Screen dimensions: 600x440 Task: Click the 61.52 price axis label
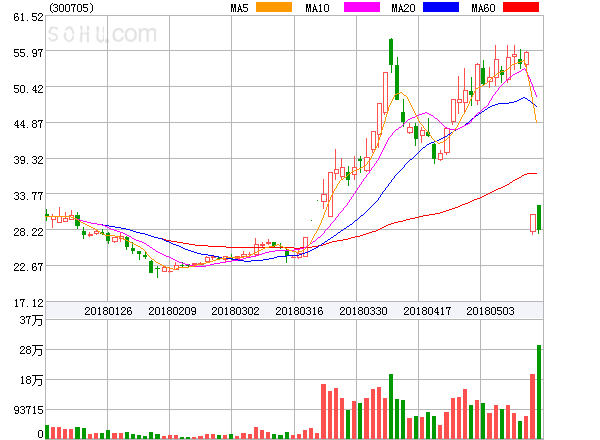pos(28,17)
